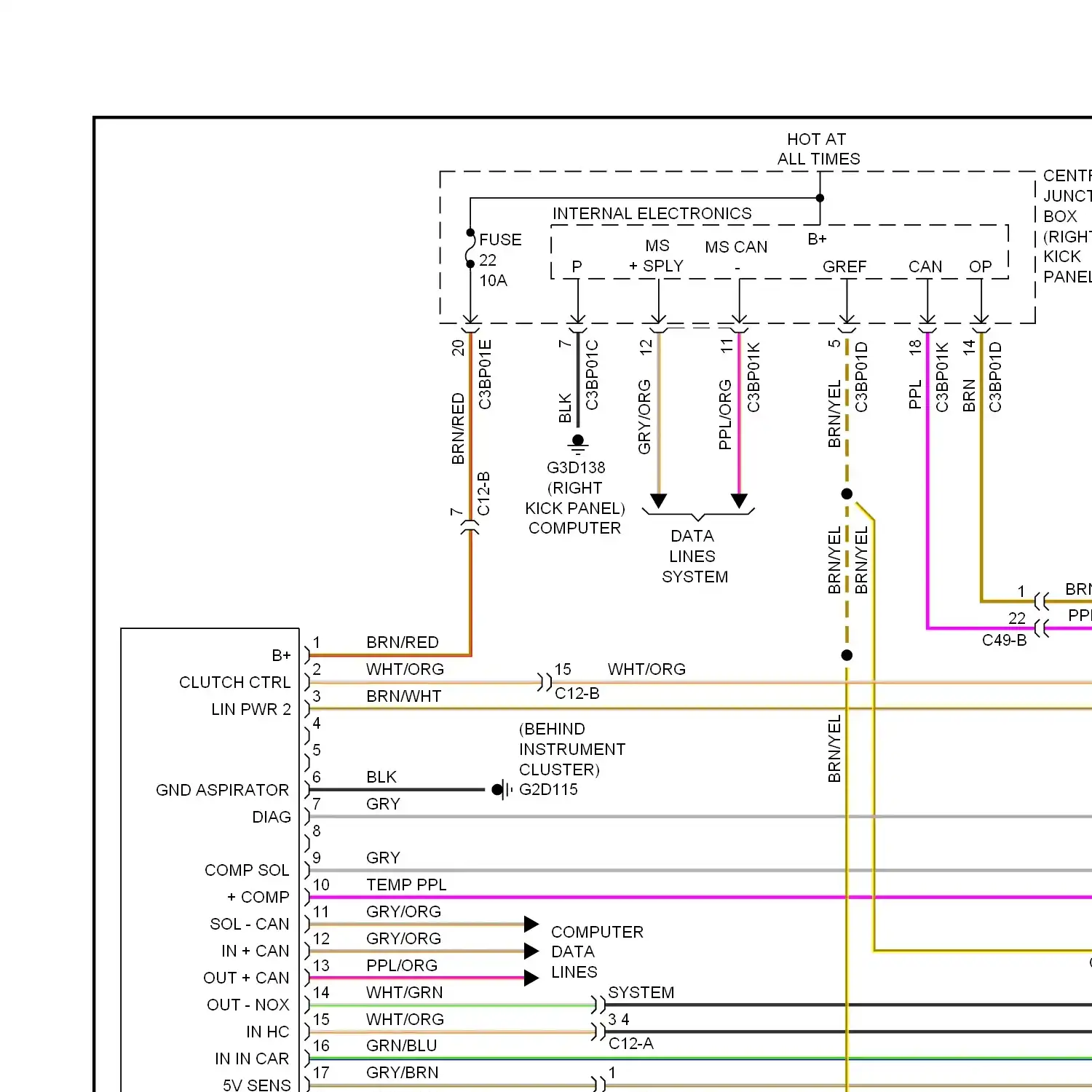The height and width of the screenshot is (1092, 1092).
Task: Select the "(BEHIND INSTRUMENT CLUSTER)" location text
Action: 572,749
